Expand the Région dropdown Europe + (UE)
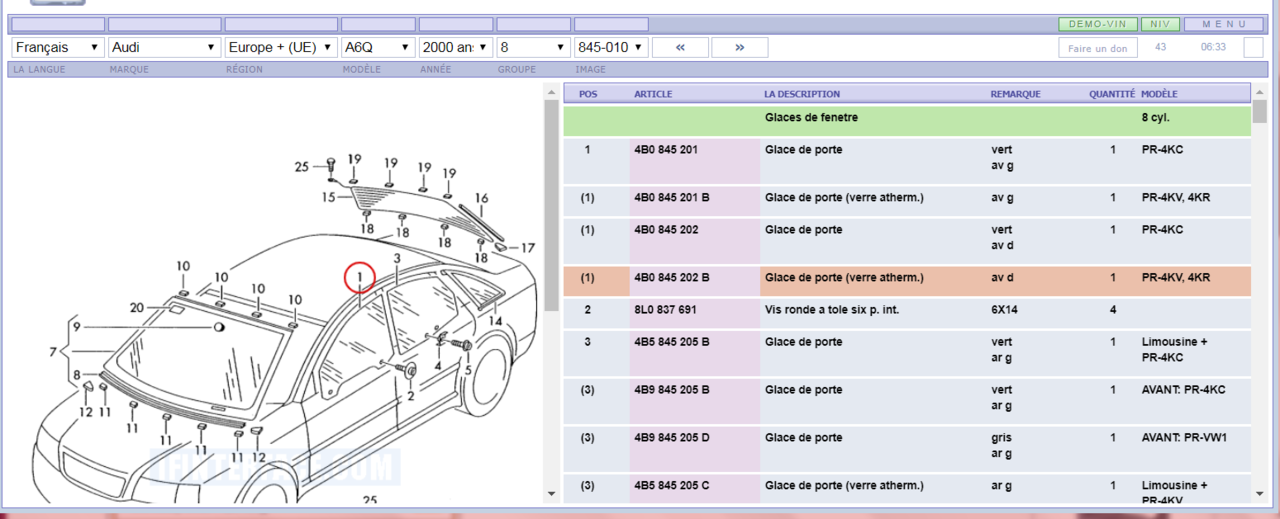Viewport: 1280px width, 519px height. (281, 47)
